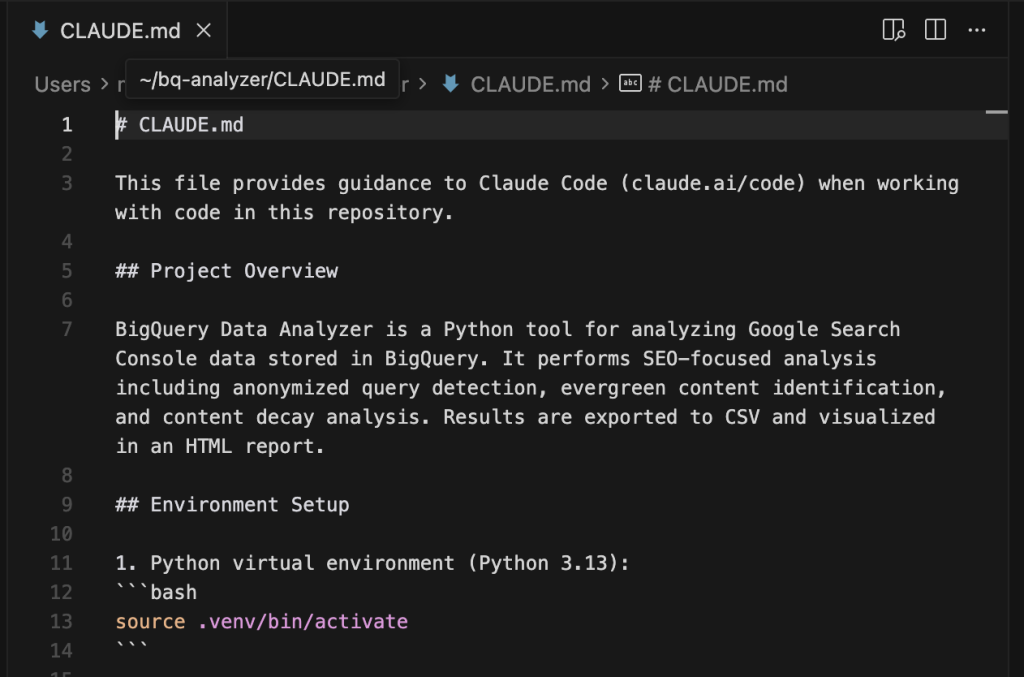Viewport: 1024px width, 677px height.
Task: Click the abc symbol icon in breadcrumb
Action: pyautogui.click(x=630, y=84)
